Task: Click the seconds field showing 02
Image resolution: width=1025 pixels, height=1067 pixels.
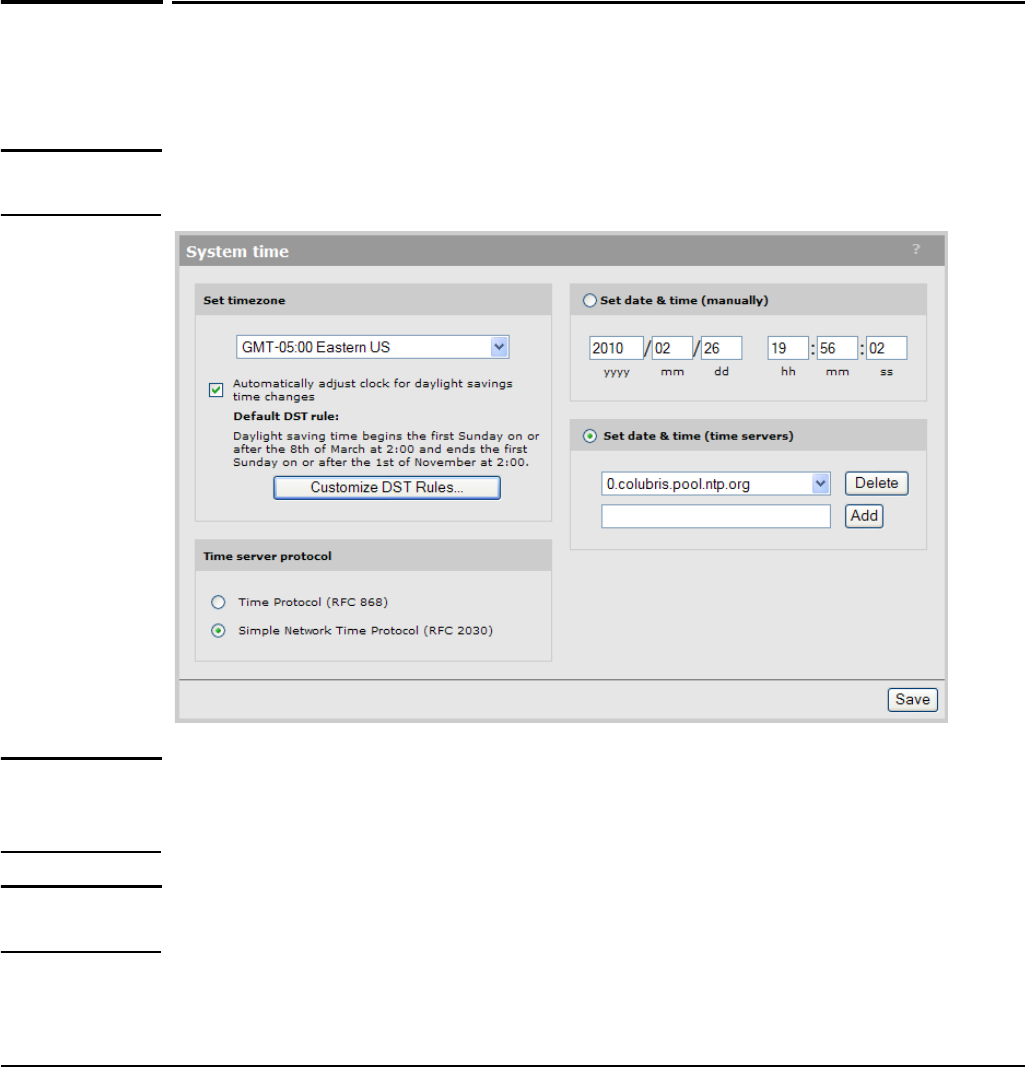Action: click(886, 348)
